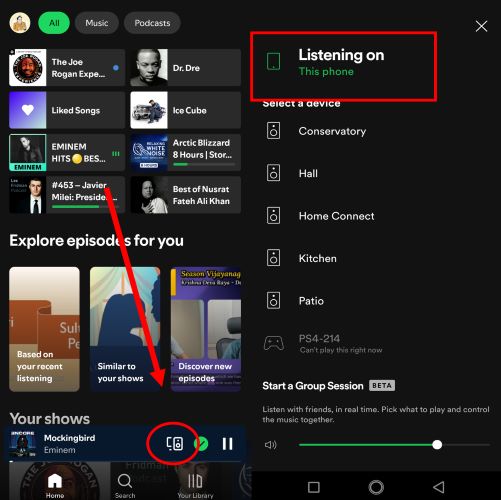Tap the PS4-214 device name
501x500 pixels.
319,339
